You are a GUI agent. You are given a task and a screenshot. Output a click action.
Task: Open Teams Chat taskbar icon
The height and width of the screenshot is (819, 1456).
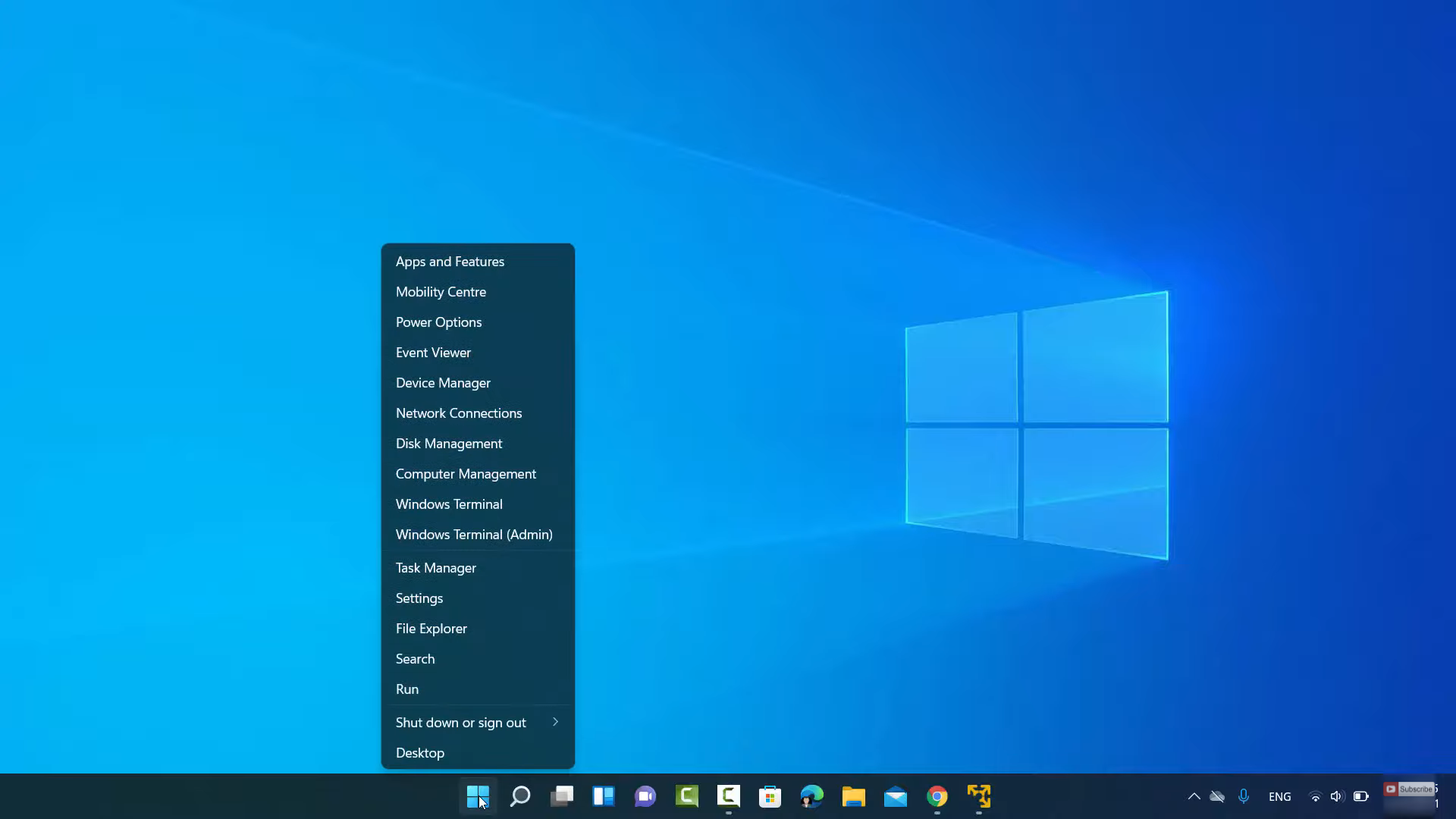coord(645,796)
